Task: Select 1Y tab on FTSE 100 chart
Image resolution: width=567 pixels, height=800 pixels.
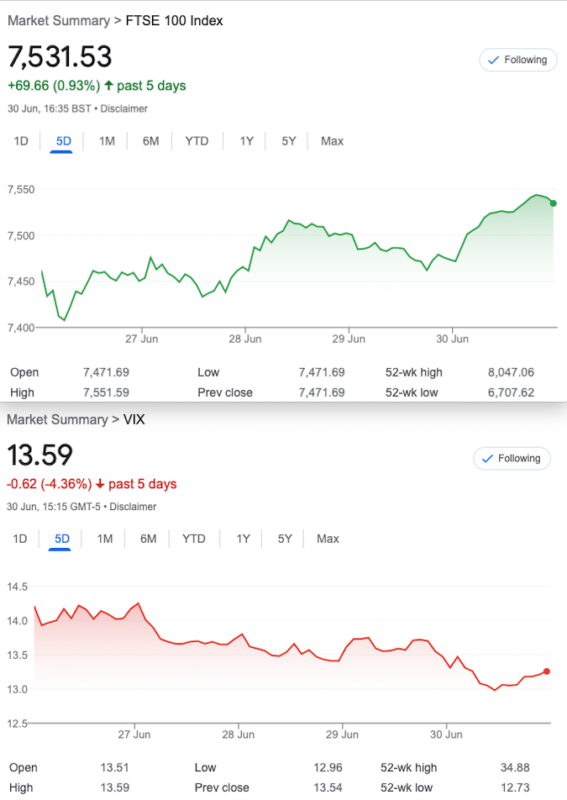Action: pos(246,141)
